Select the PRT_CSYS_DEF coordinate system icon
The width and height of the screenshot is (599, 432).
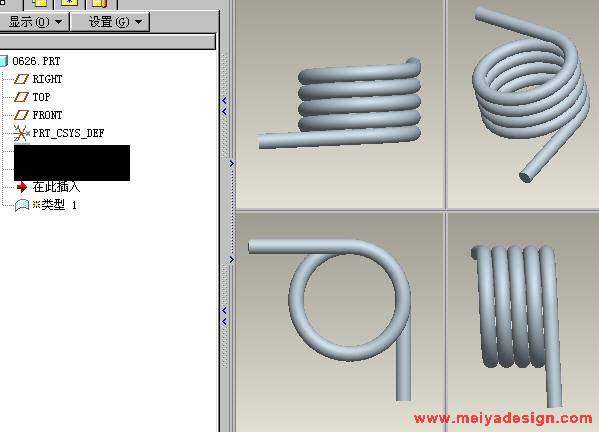pyautogui.click(x=21, y=133)
